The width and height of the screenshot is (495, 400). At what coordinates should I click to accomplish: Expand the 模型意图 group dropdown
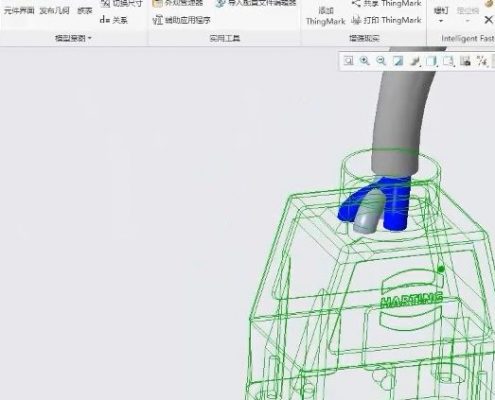click(73, 38)
